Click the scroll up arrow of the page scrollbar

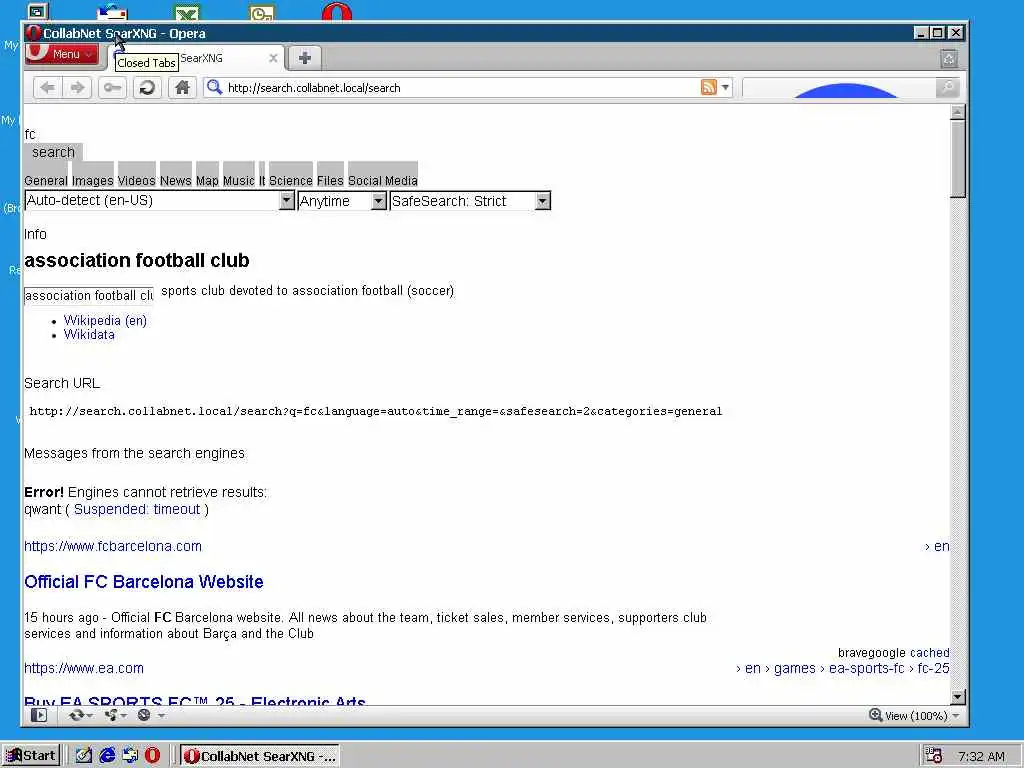pos(957,112)
